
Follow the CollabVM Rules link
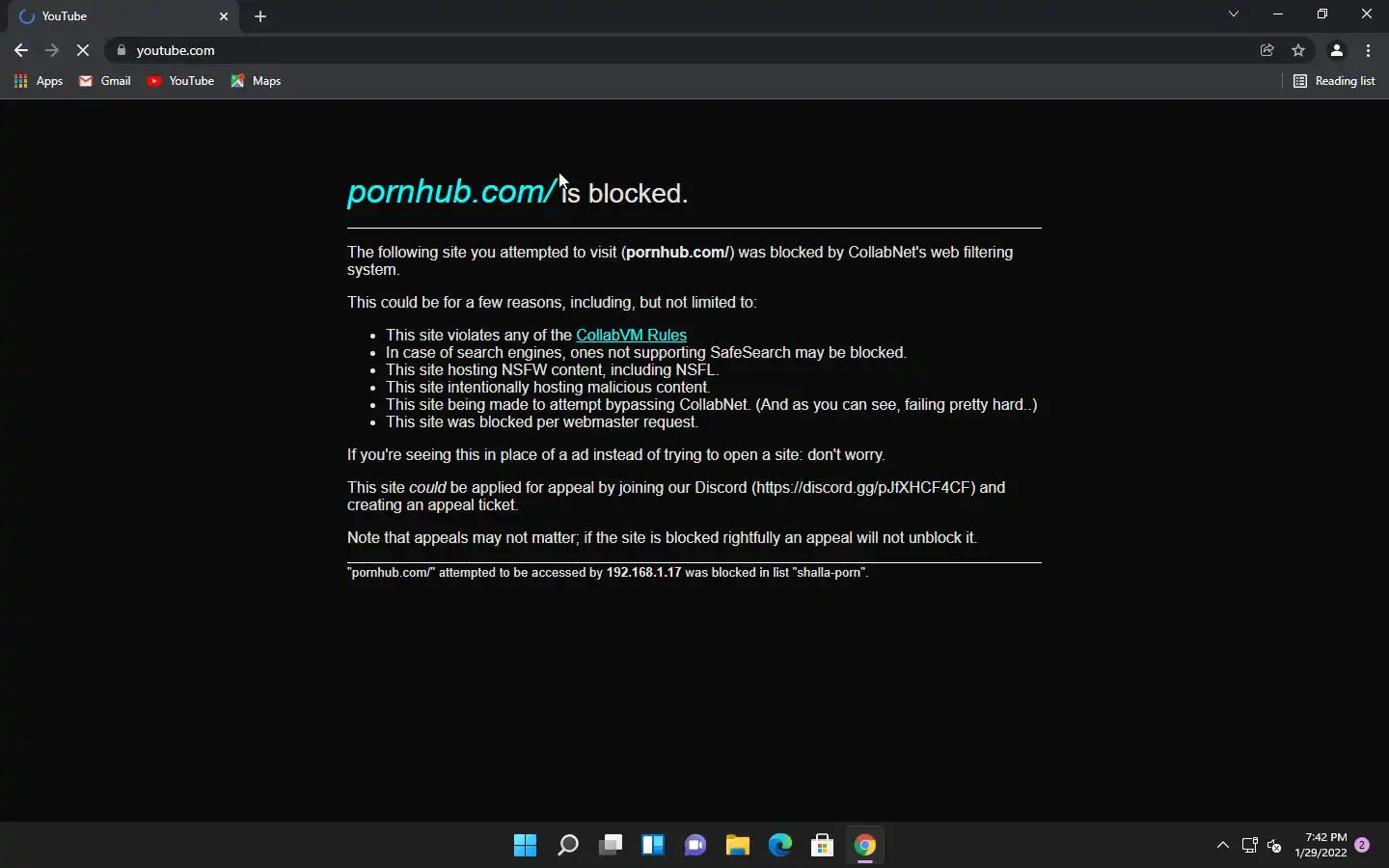coord(631,335)
